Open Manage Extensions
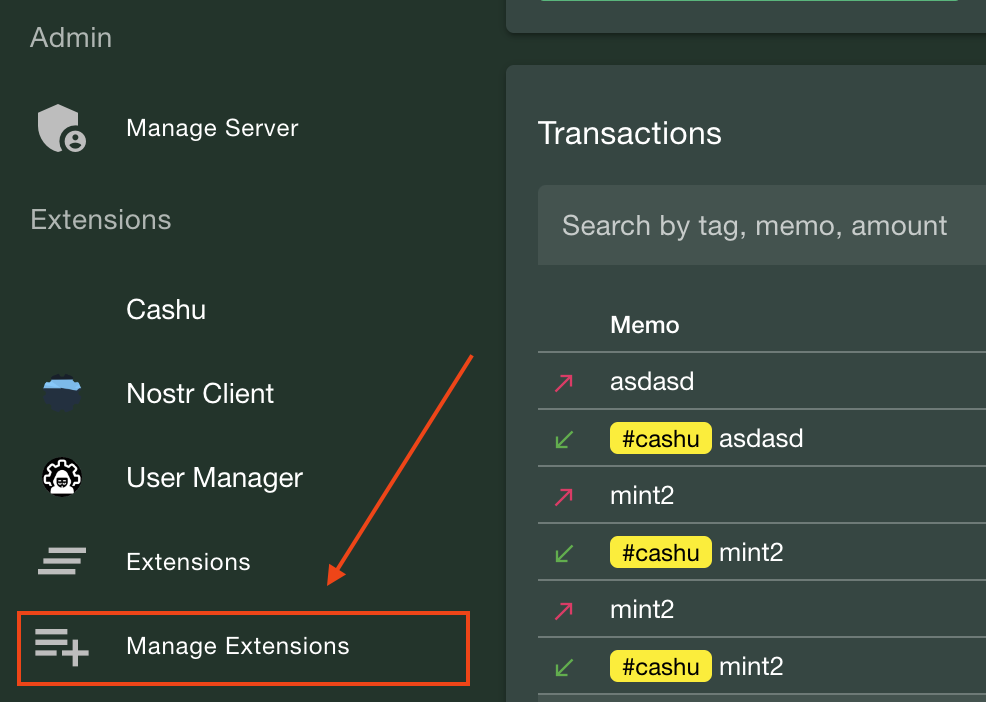 (238, 646)
